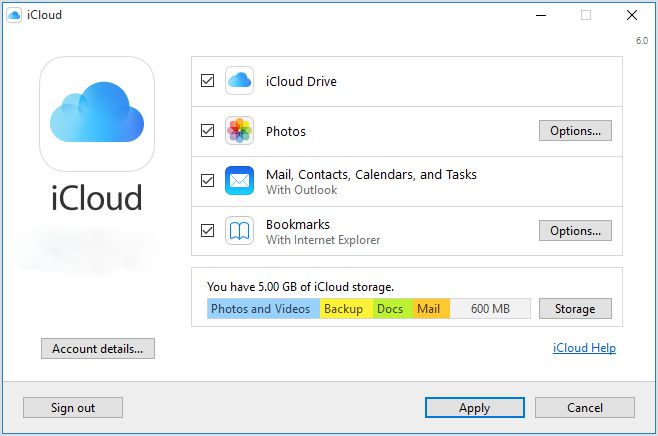Screen dimensions: 658x436
Task: Open Bookmarks Options
Action: click(x=575, y=231)
